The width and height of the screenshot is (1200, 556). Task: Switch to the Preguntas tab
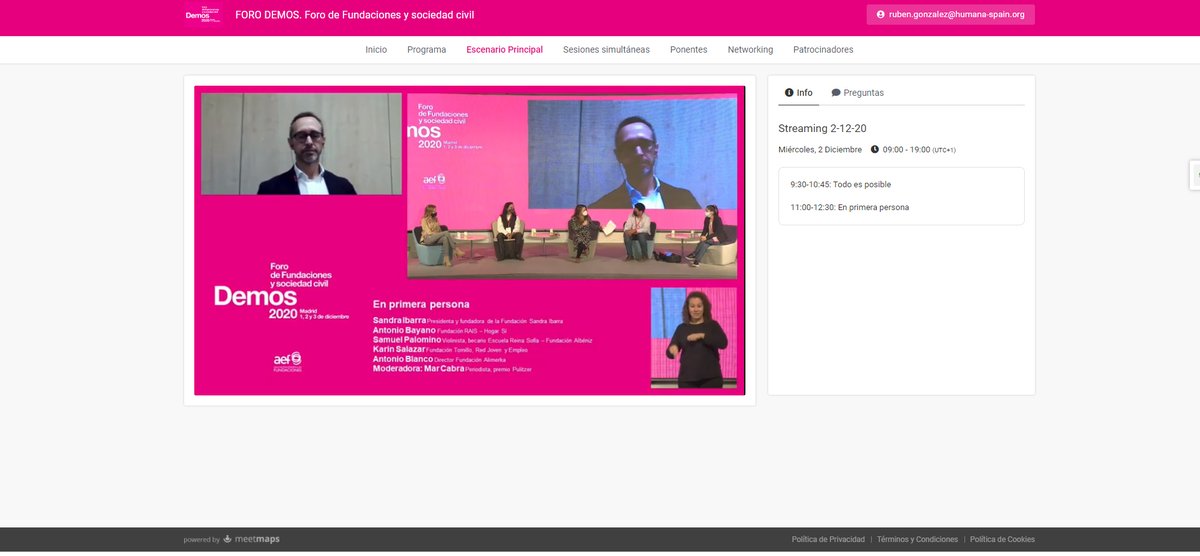858,93
